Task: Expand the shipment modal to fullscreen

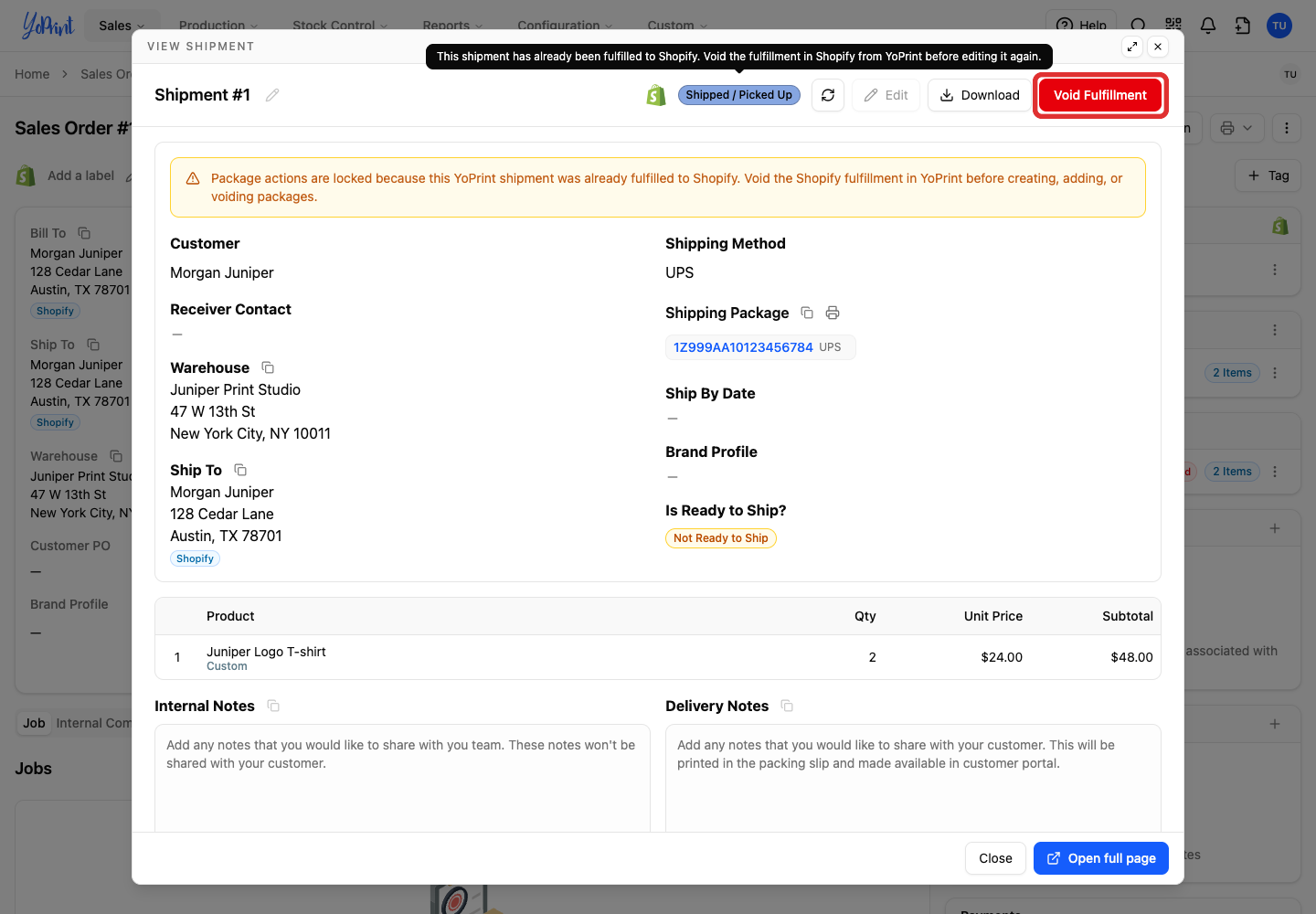Action: (x=1132, y=47)
